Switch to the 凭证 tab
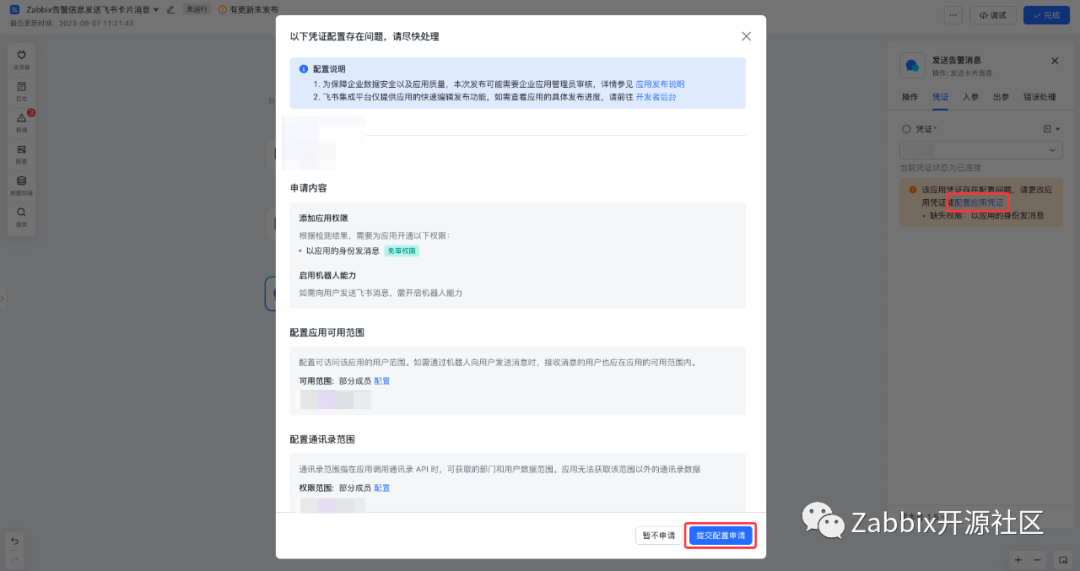 pyautogui.click(x=940, y=97)
